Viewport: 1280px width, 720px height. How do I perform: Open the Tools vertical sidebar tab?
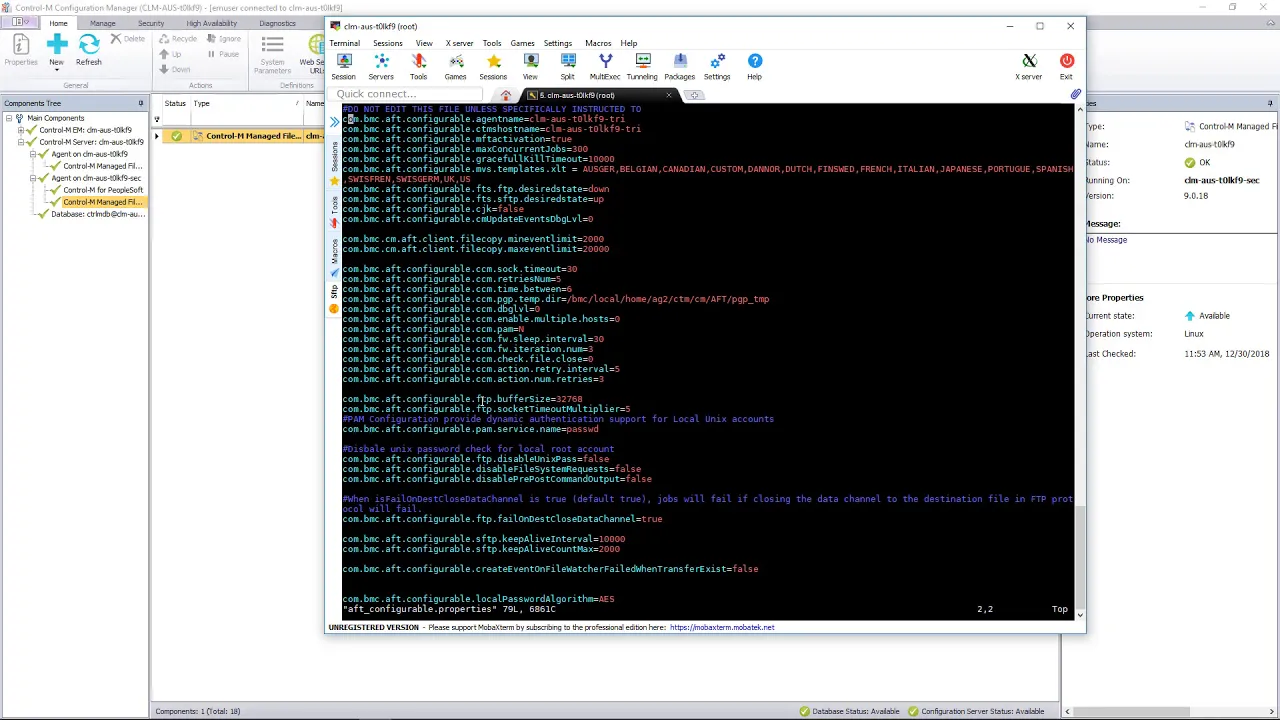(334, 211)
